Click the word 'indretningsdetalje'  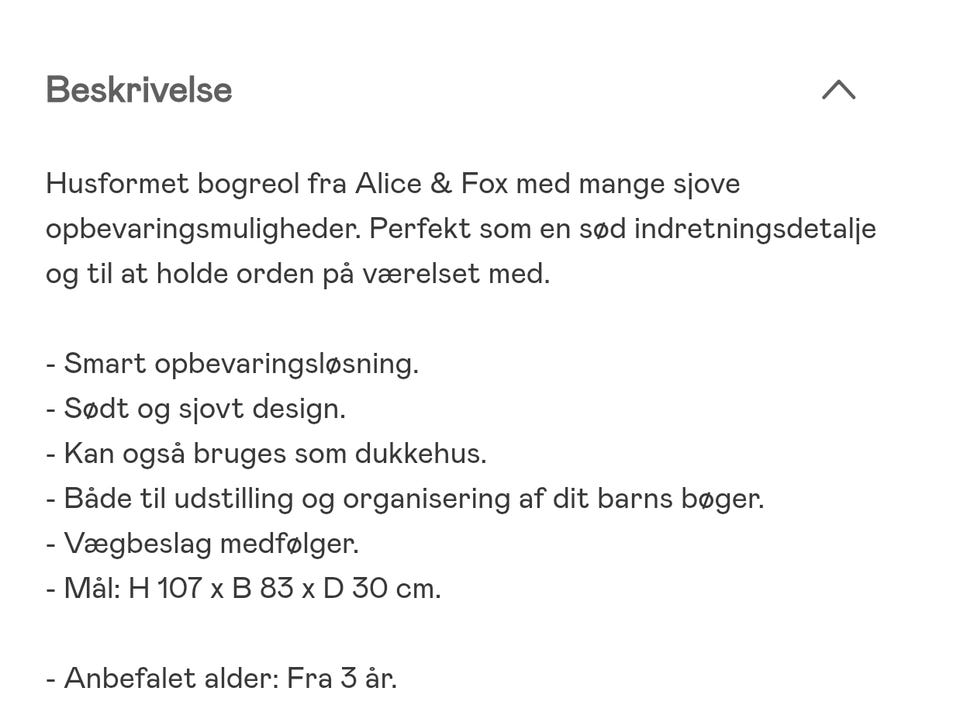coord(755,229)
